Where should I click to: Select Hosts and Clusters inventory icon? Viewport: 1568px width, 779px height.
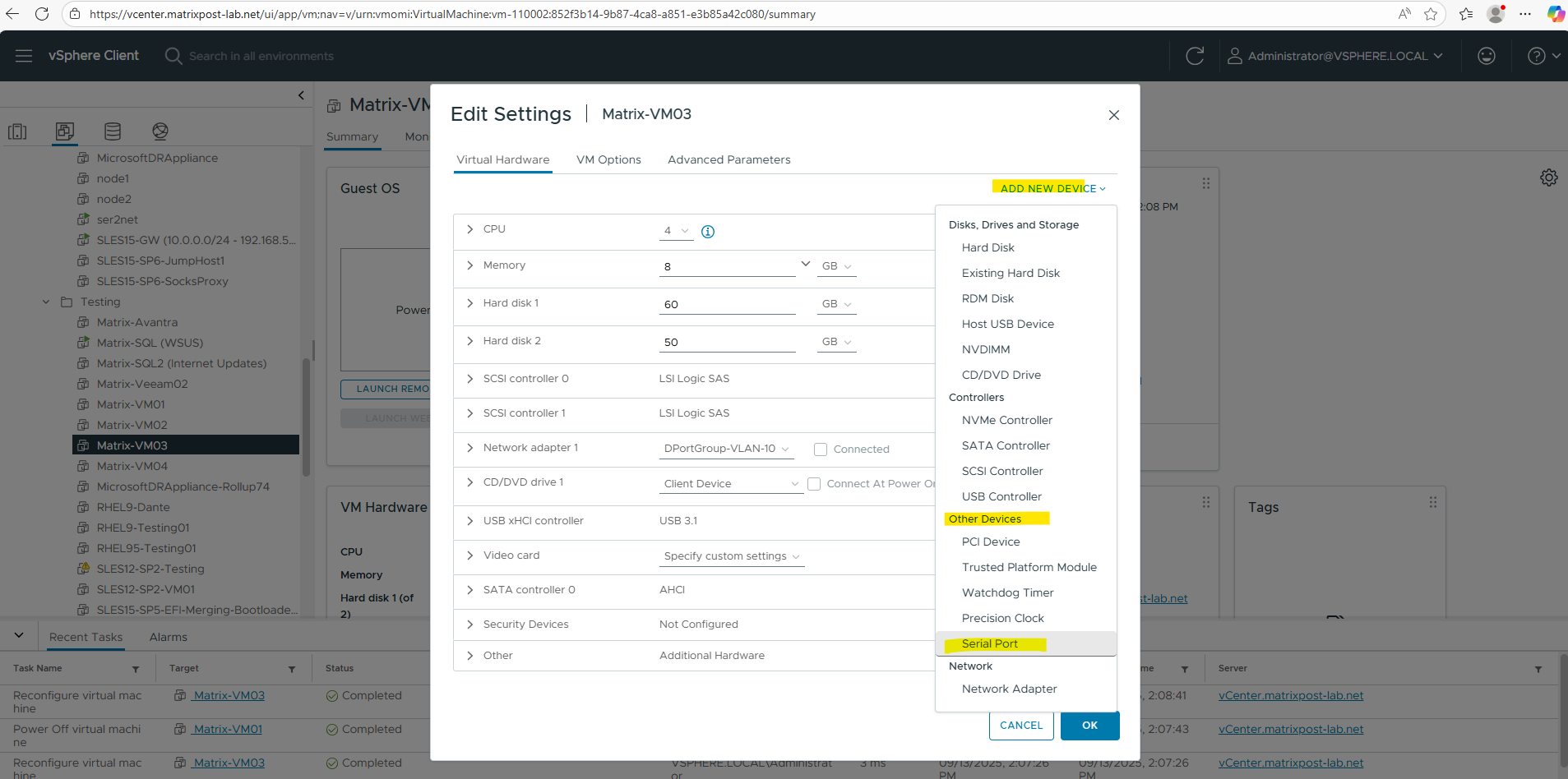17,131
